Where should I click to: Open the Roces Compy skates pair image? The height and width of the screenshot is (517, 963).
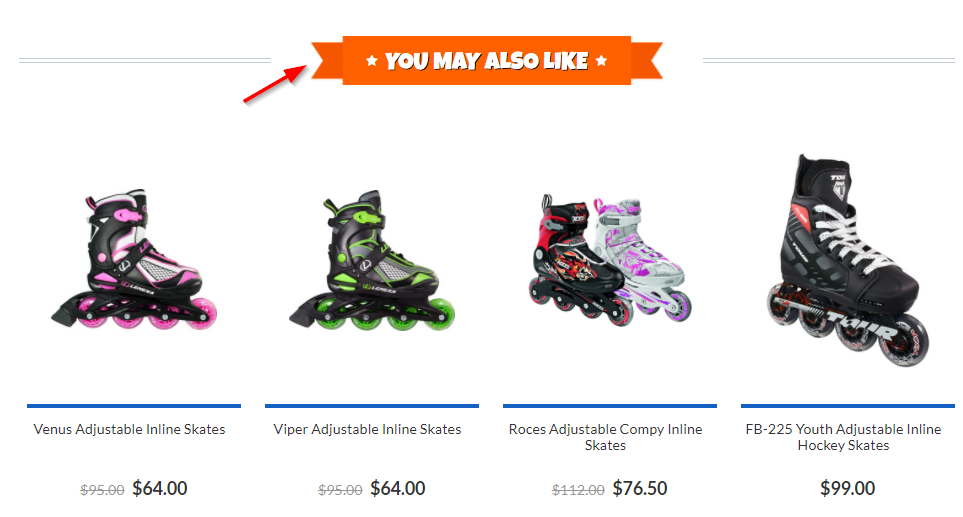610,260
